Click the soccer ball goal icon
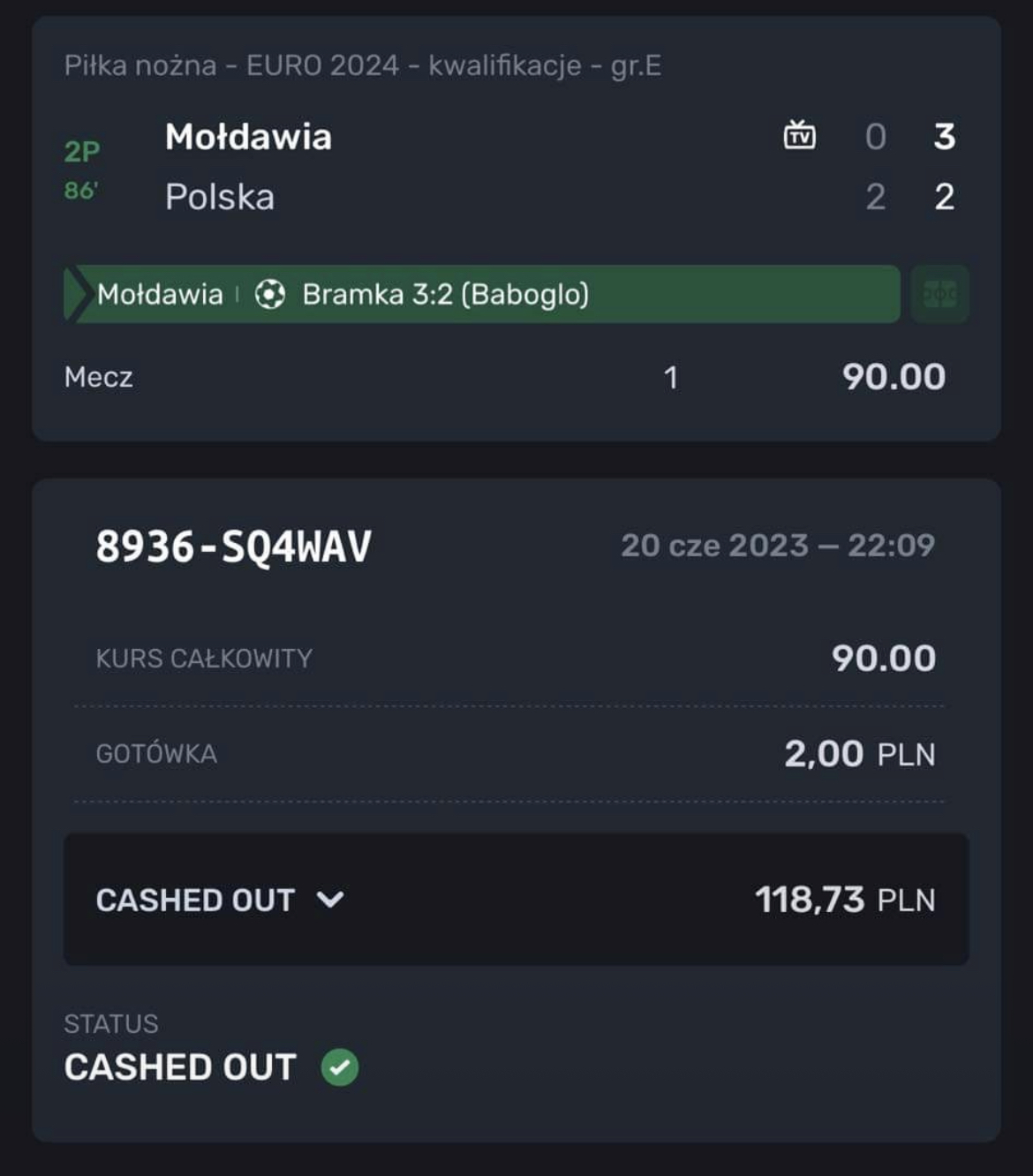This screenshot has width=1033, height=1176. click(x=269, y=294)
